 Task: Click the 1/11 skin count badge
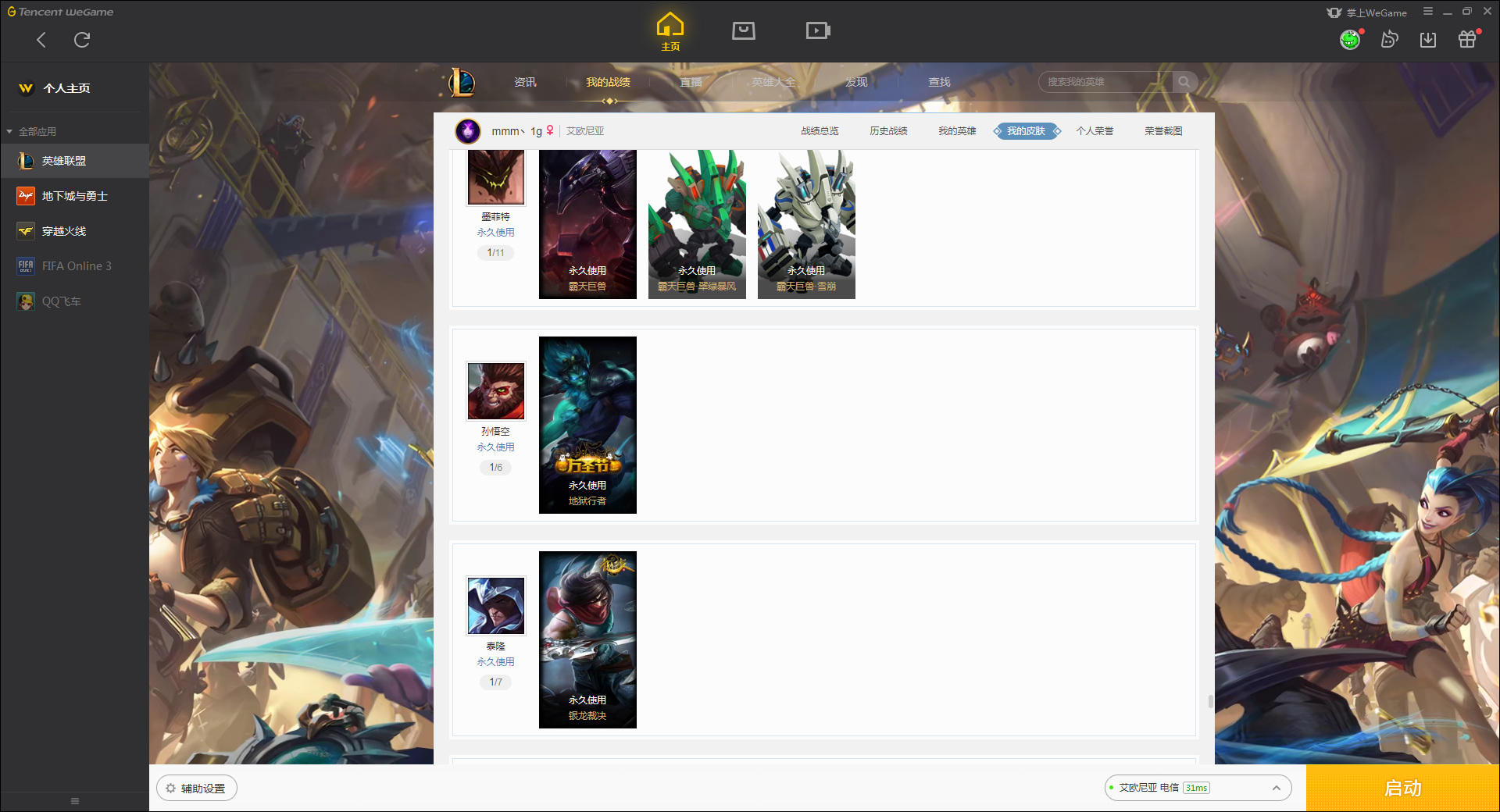tap(496, 253)
